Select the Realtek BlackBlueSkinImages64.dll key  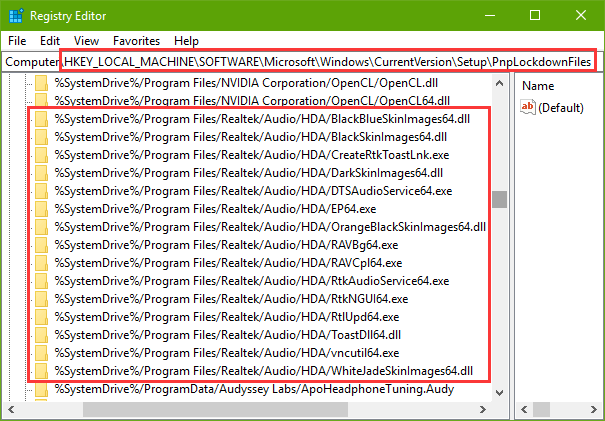click(x=262, y=119)
